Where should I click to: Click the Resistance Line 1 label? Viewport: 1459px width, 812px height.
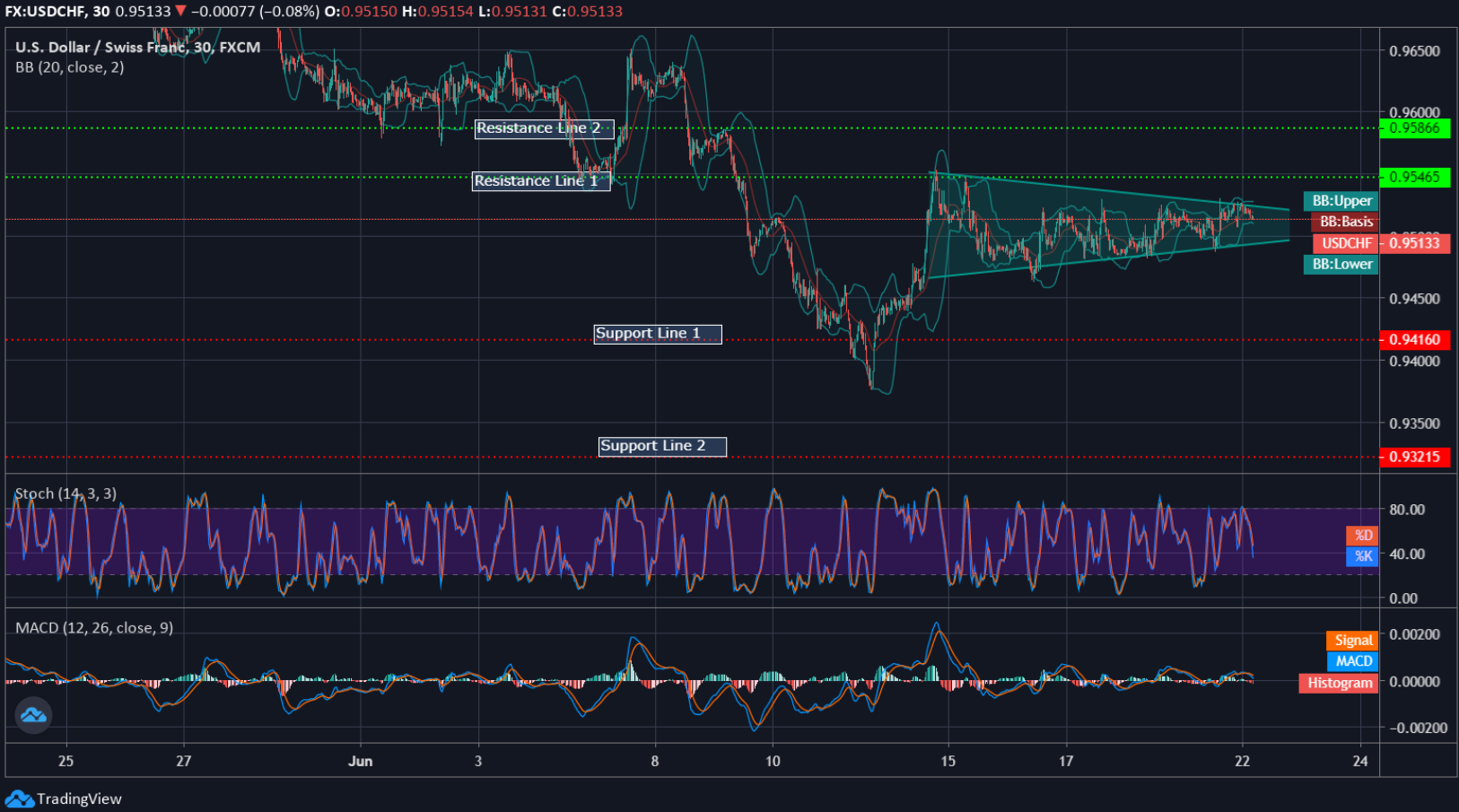541,181
